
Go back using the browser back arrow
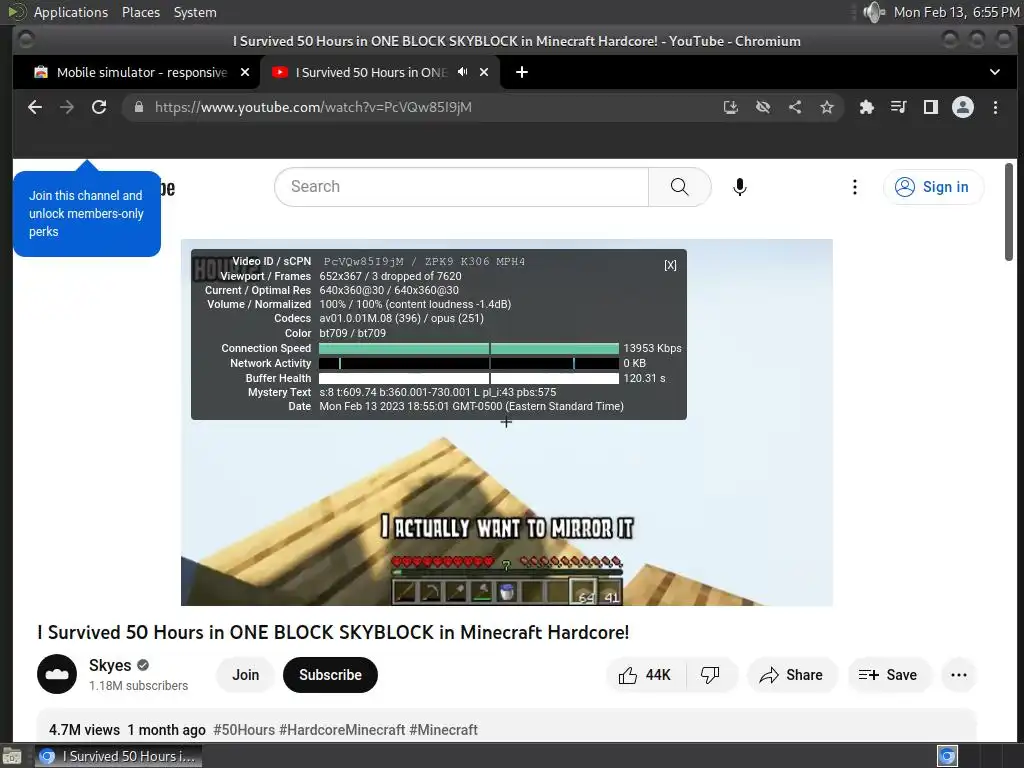pyautogui.click(x=35, y=107)
